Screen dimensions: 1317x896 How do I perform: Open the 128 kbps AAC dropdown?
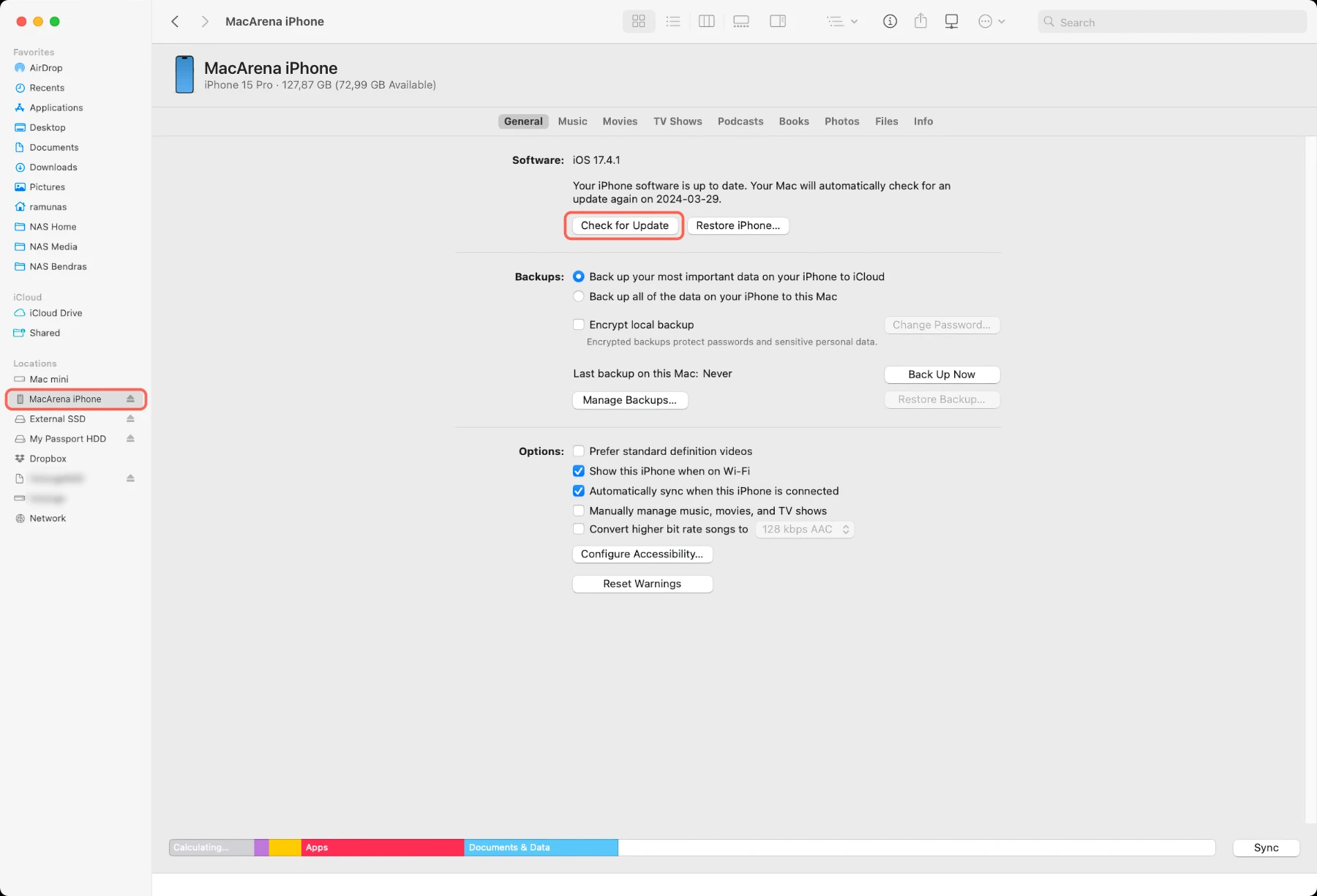(805, 530)
